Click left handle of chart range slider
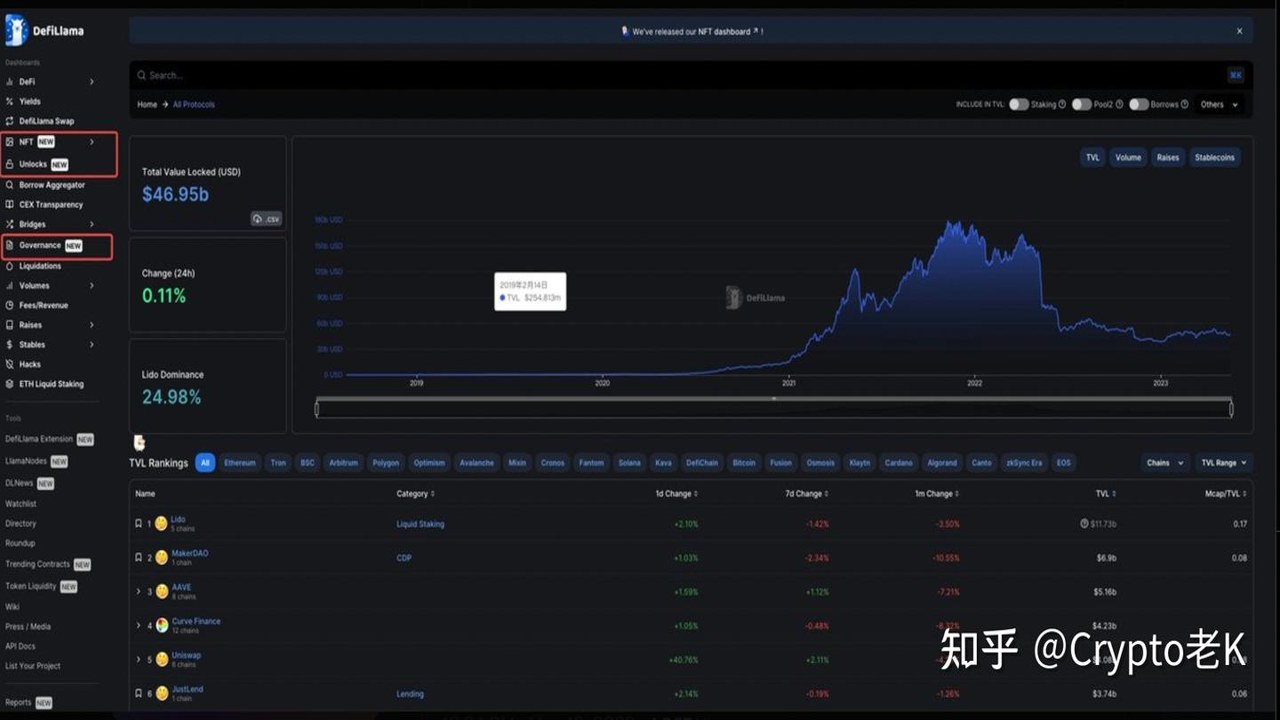 [317, 408]
